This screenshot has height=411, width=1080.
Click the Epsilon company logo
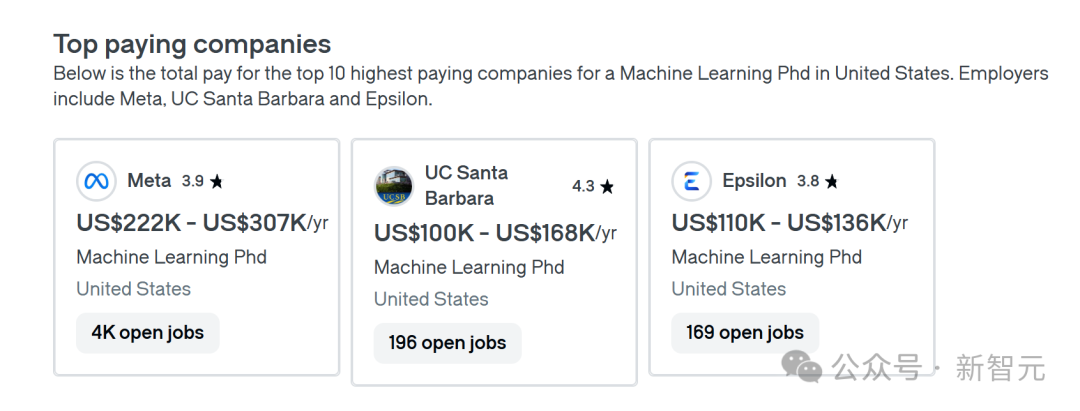691,182
